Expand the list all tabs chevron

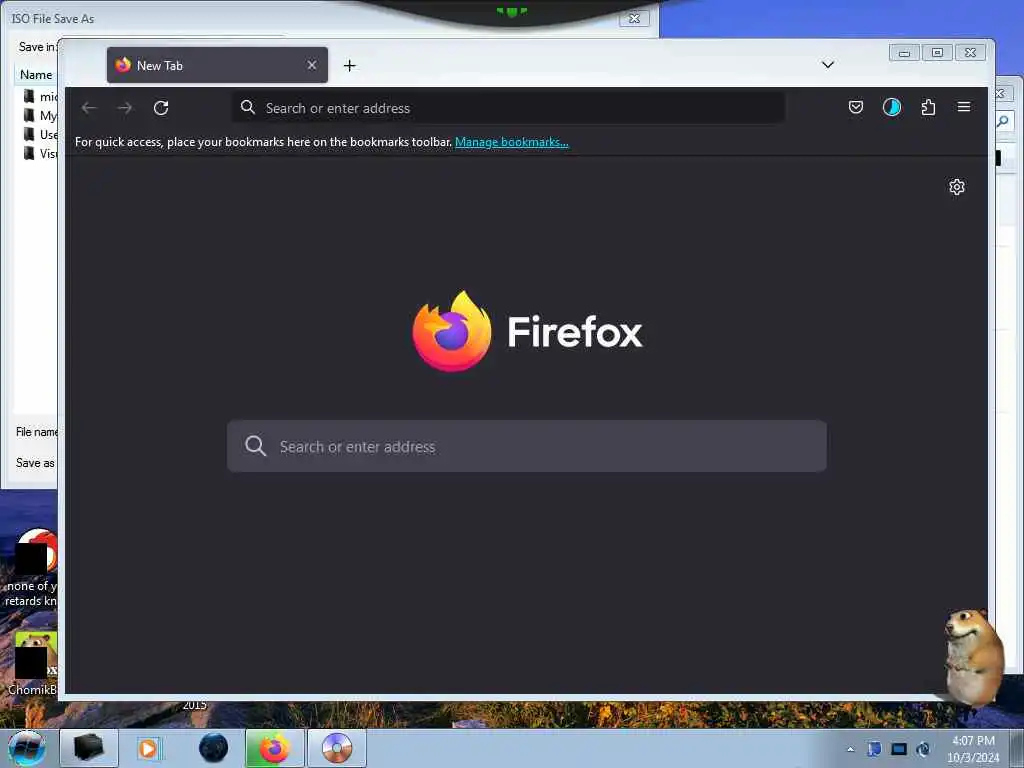827,65
